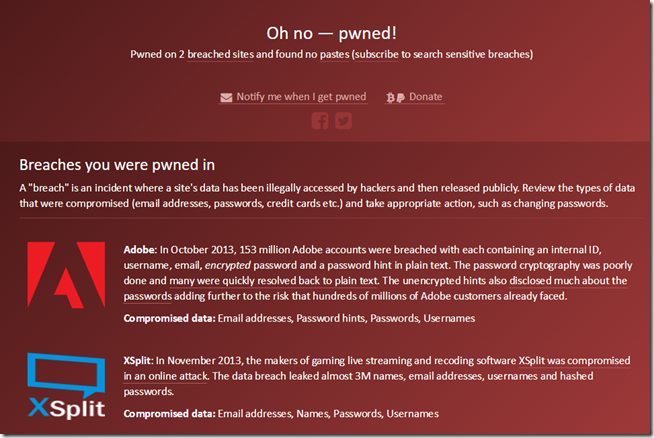Viewport: 654px width, 438px height.
Task: Click the Oh no — pwned! heading
Action: pos(332,33)
